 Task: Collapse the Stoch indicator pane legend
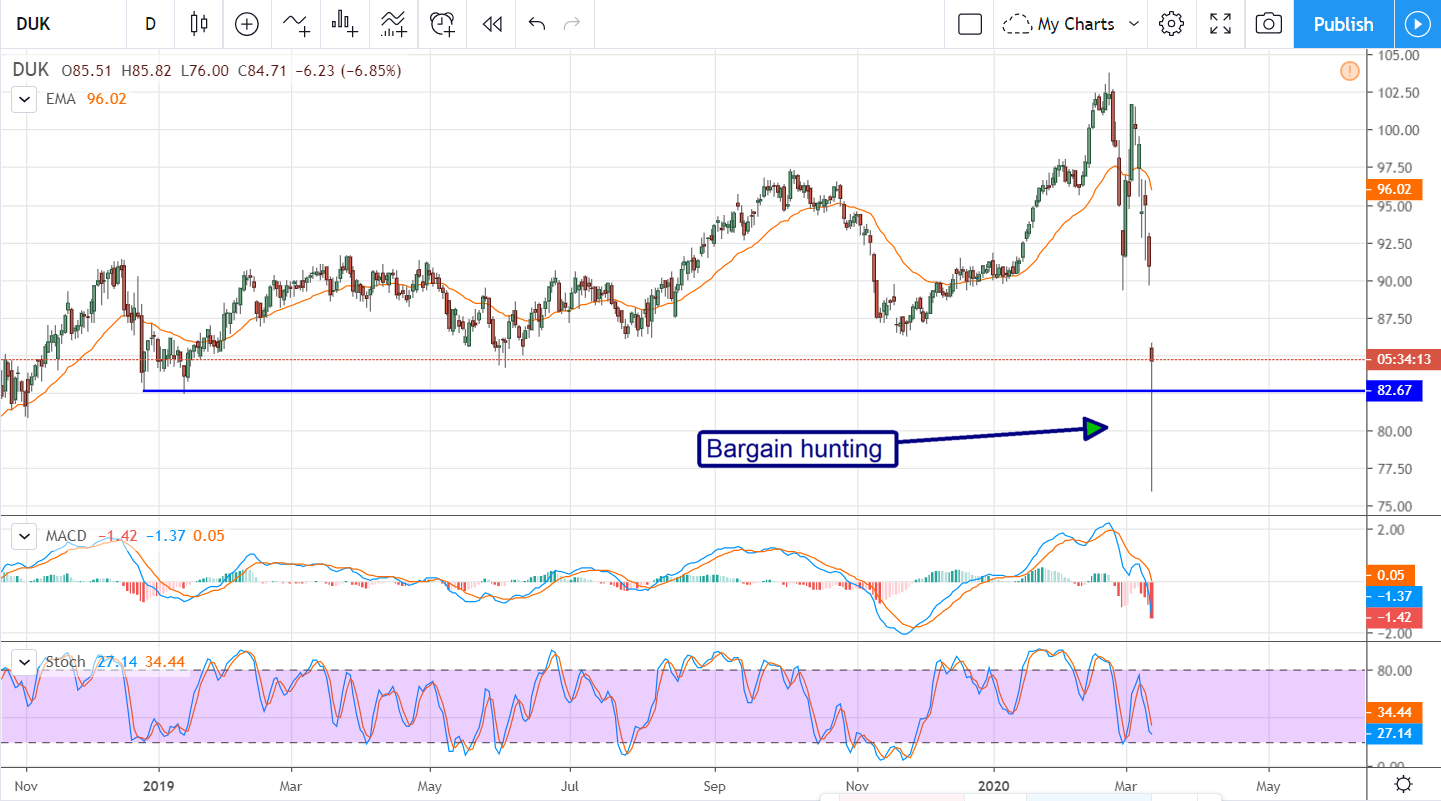tap(22, 662)
